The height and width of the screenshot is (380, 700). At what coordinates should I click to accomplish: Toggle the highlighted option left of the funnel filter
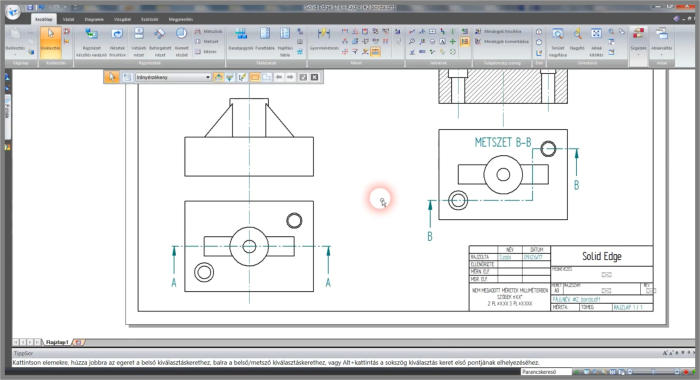(x=218, y=77)
